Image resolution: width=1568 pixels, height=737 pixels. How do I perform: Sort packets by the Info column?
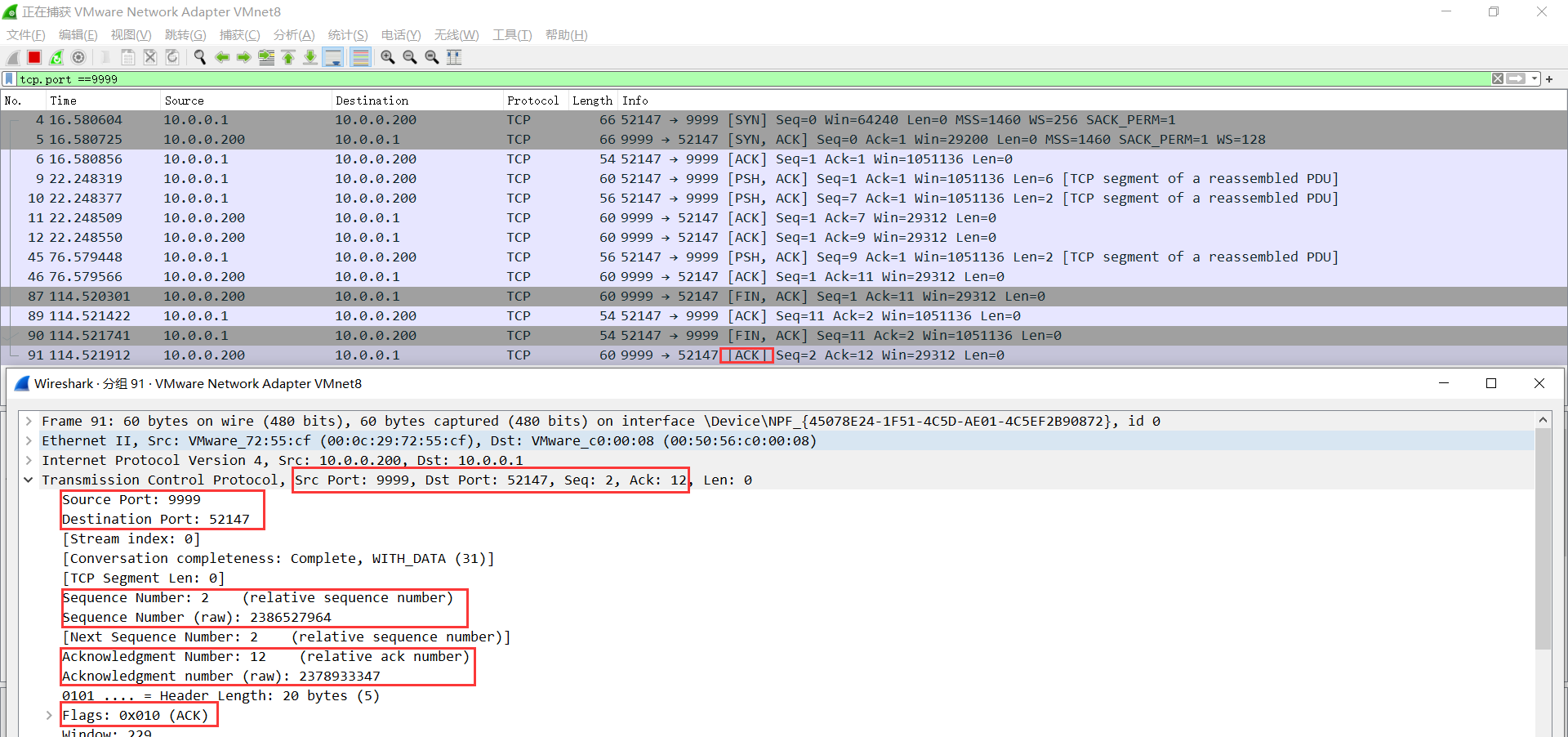[x=1093, y=100]
